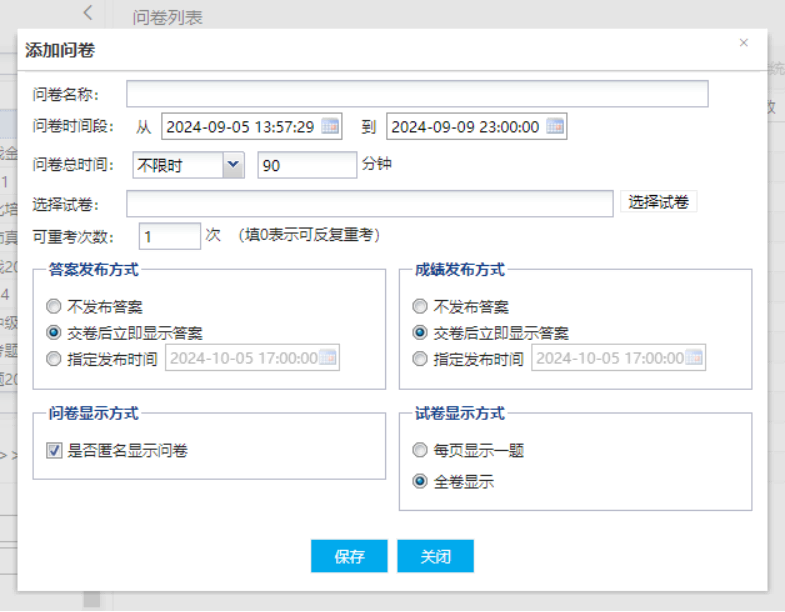The image size is (785, 612).
Task: Select 不发布答案 under 答案发布方式
Action: click(54, 307)
